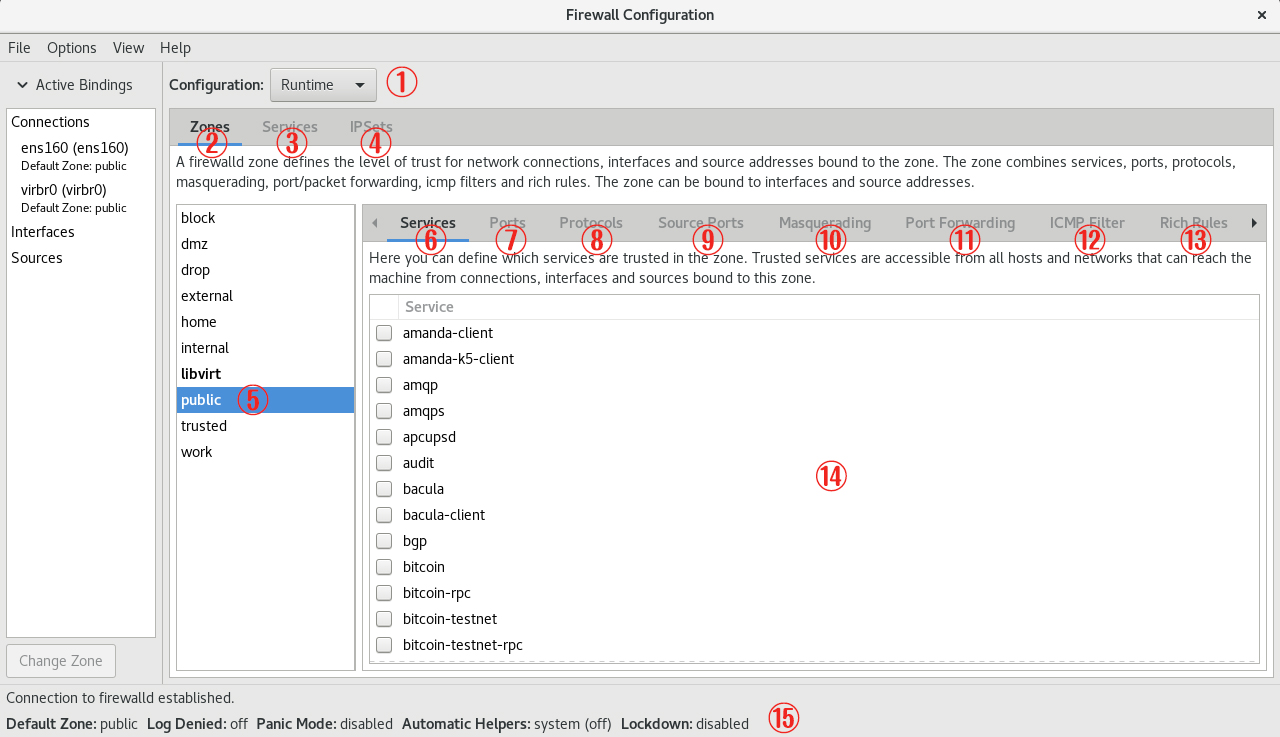
Task: Enable the bgp service
Action: point(383,540)
